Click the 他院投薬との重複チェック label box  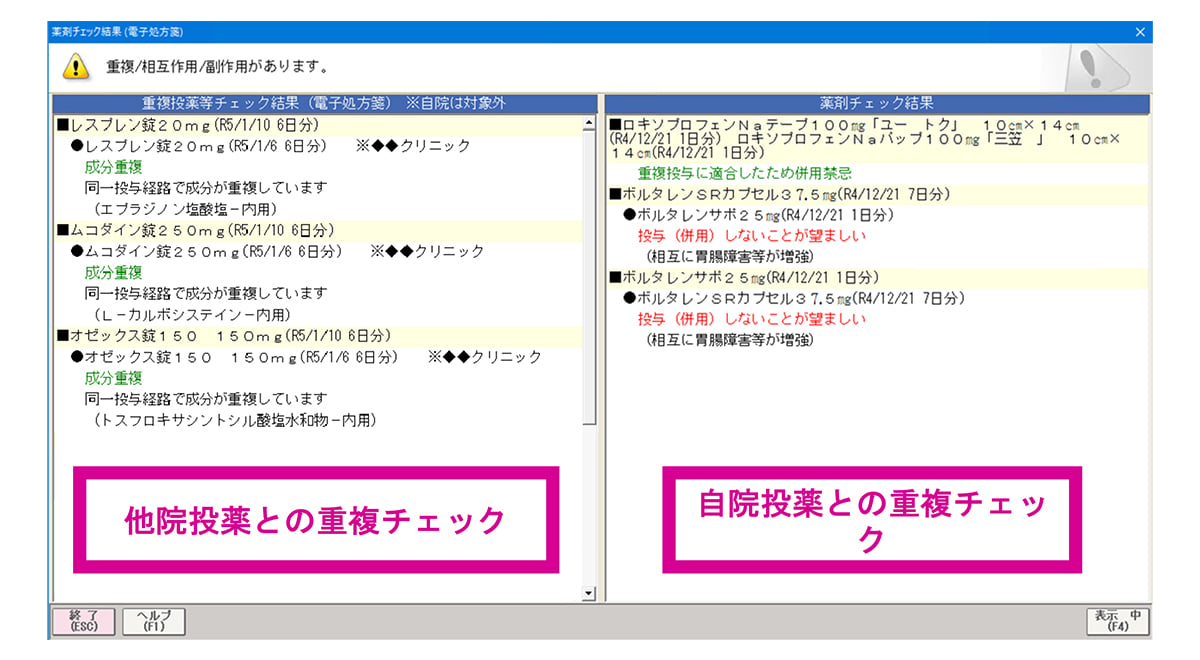(315, 519)
